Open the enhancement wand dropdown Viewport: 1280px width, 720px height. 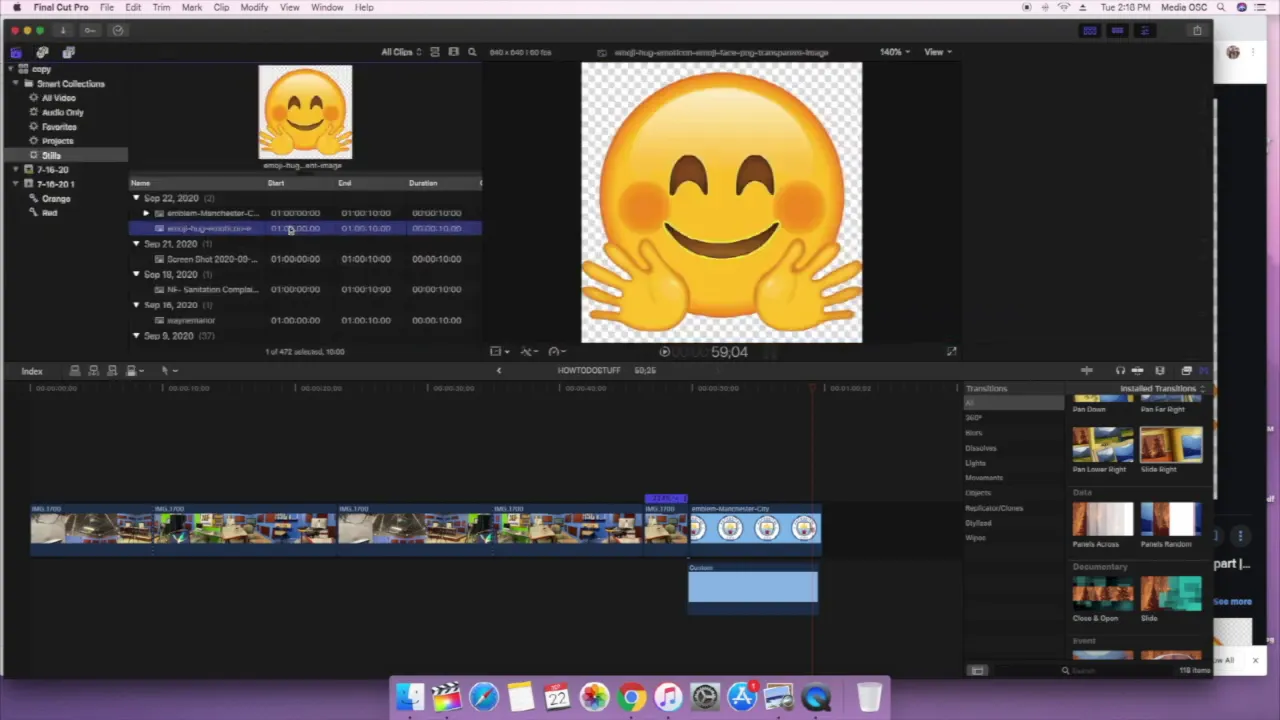(528, 352)
